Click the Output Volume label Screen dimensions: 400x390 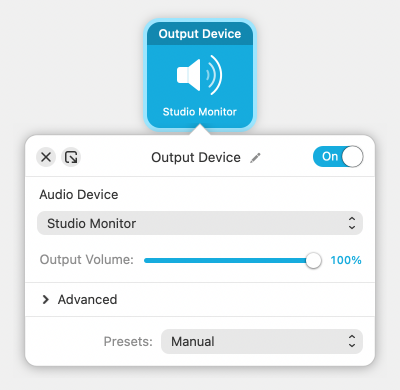click(x=87, y=260)
